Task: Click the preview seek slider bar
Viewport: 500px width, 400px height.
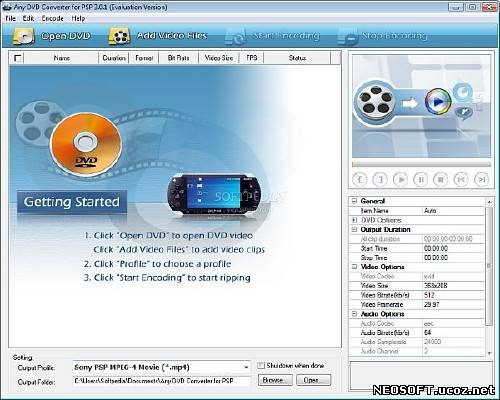Action: pos(421,164)
